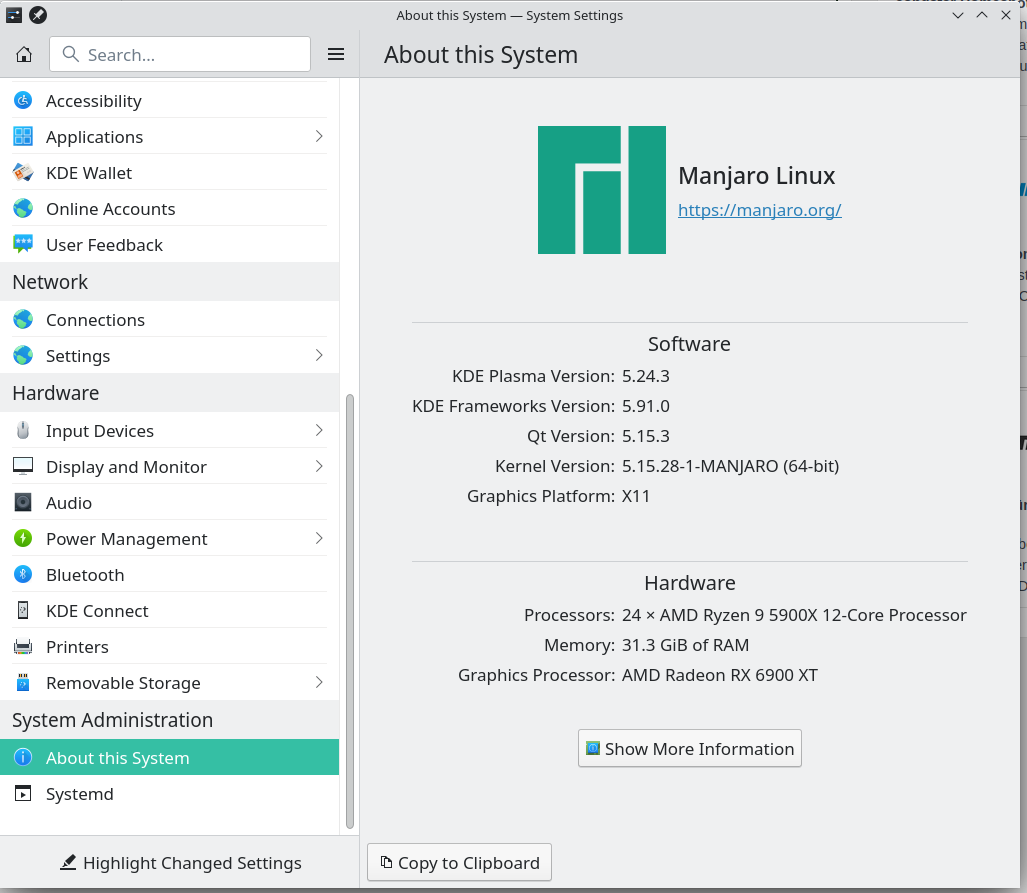This screenshot has height=893, width=1027.
Task: Click Highlight Changed Settings
Action: [180, 863]
